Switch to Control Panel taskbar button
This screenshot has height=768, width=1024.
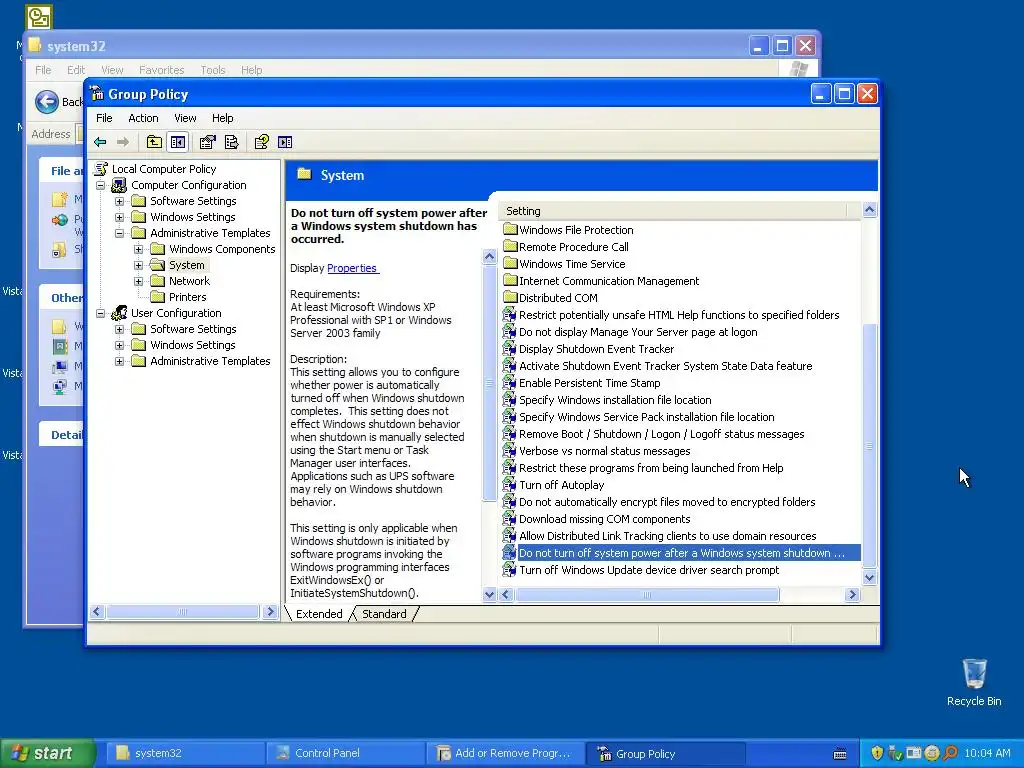tap(344, 753)
